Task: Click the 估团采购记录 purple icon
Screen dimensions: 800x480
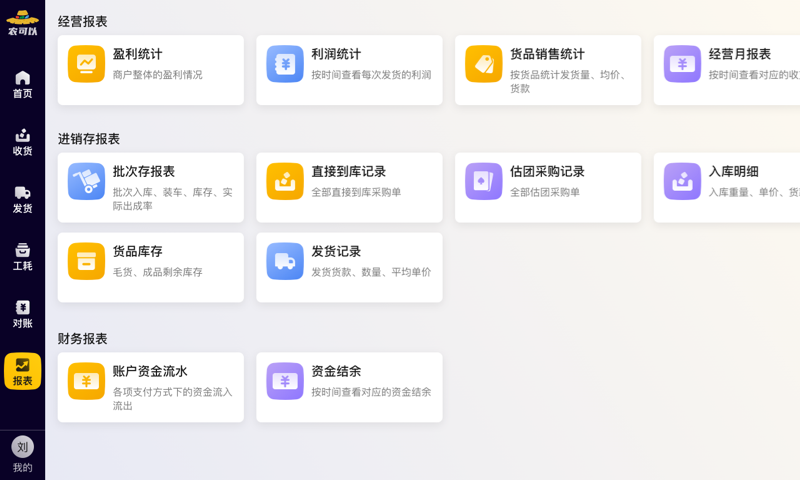Action: point(484,182)
